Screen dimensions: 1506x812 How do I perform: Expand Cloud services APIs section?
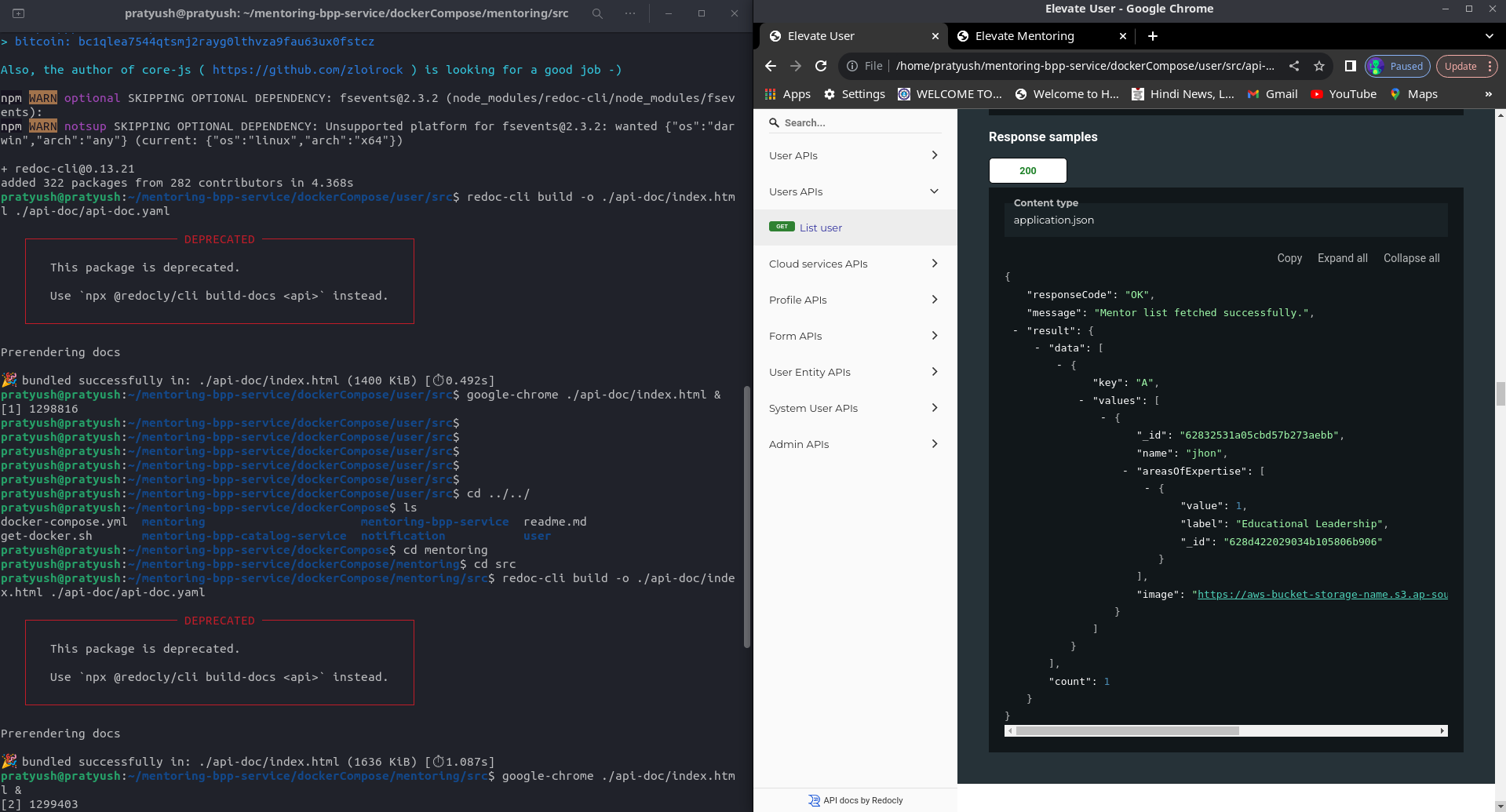pyautogui.click(x=855, y=264)
